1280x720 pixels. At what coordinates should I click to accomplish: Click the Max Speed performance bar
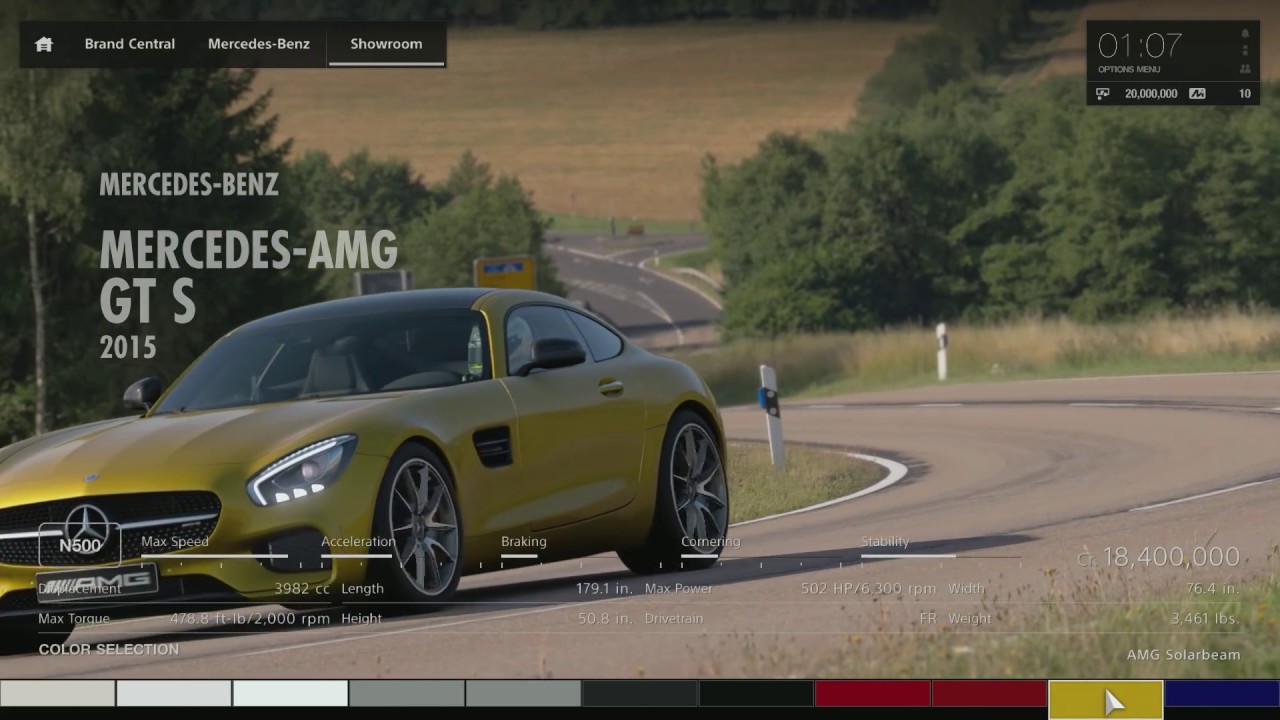(x=214, y=556)
